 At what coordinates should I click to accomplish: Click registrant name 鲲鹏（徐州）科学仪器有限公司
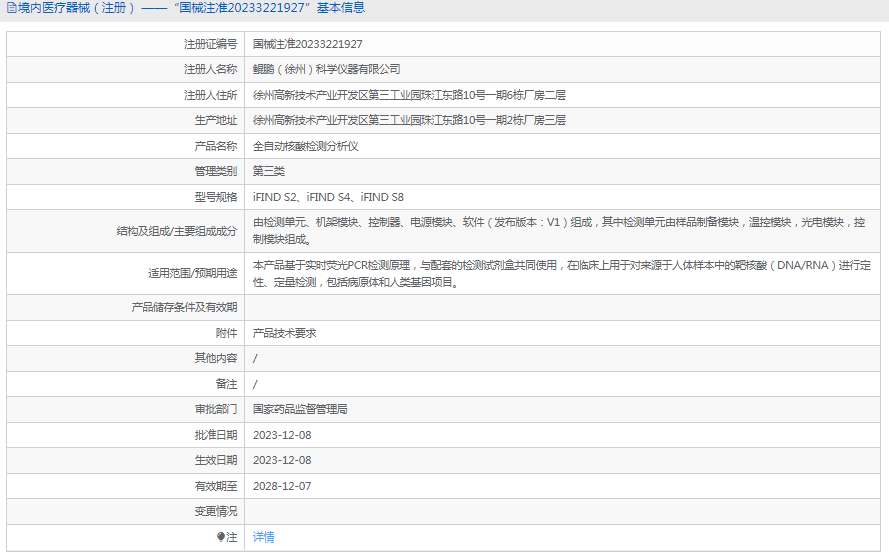(x=327, y=69)
